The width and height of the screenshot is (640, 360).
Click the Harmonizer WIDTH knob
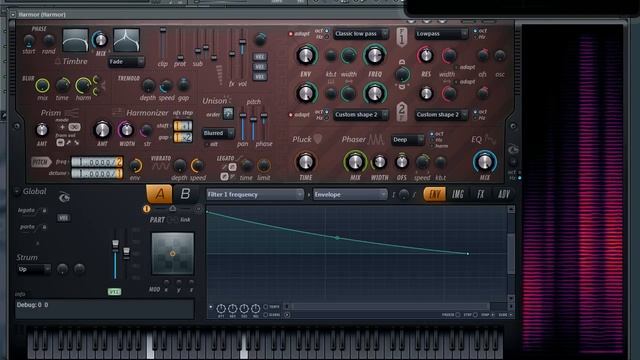tap(127, 130)
